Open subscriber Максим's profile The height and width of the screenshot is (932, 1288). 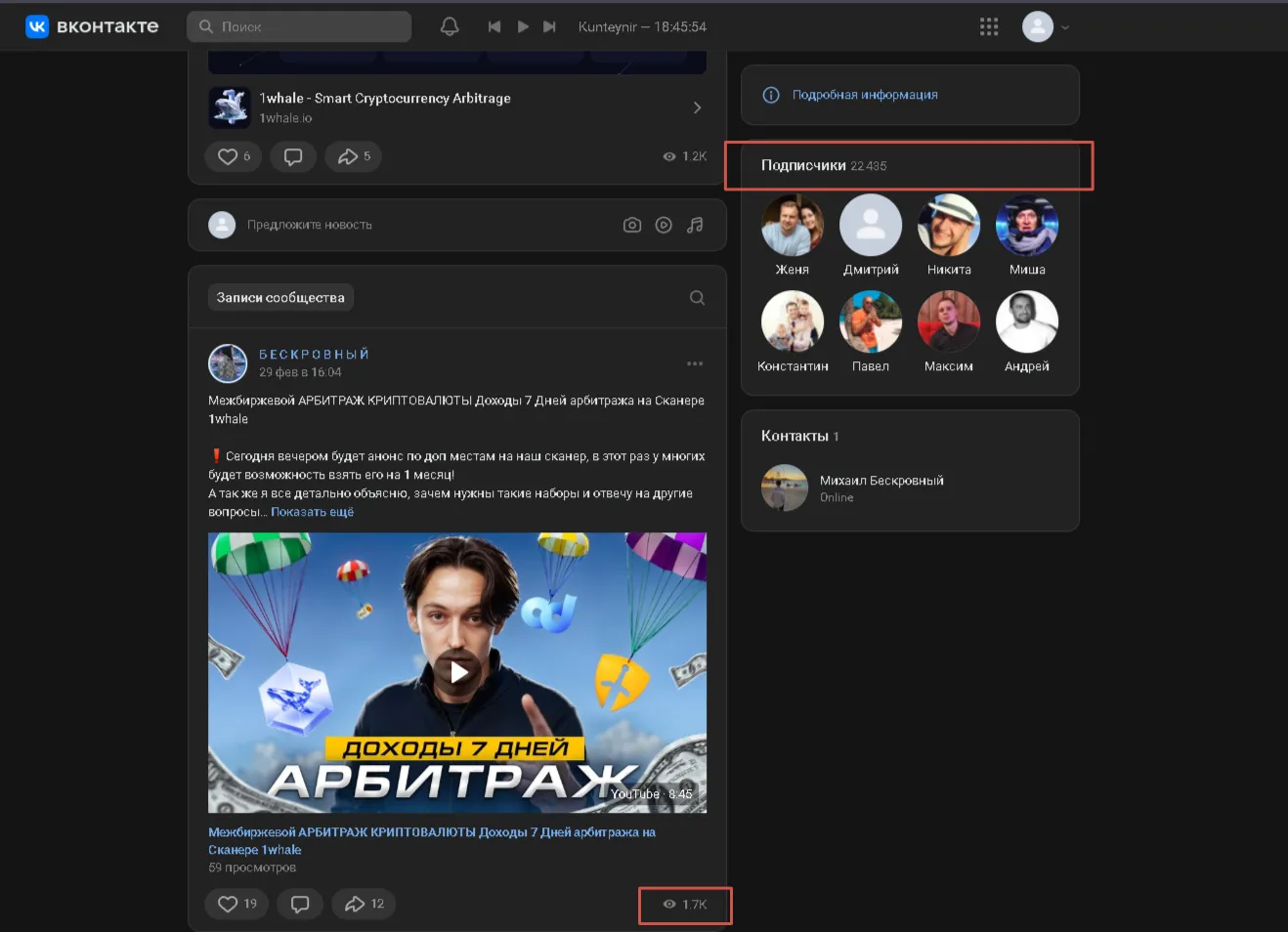pos(949,332)
